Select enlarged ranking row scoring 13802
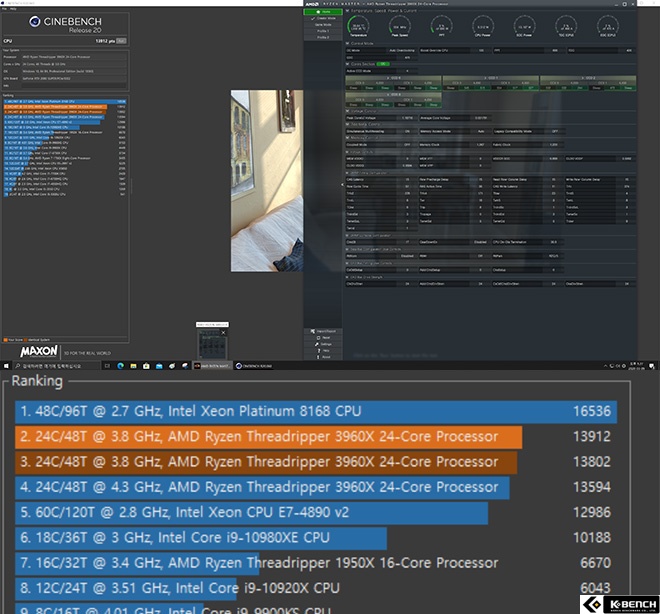 [x=316, y=462]
